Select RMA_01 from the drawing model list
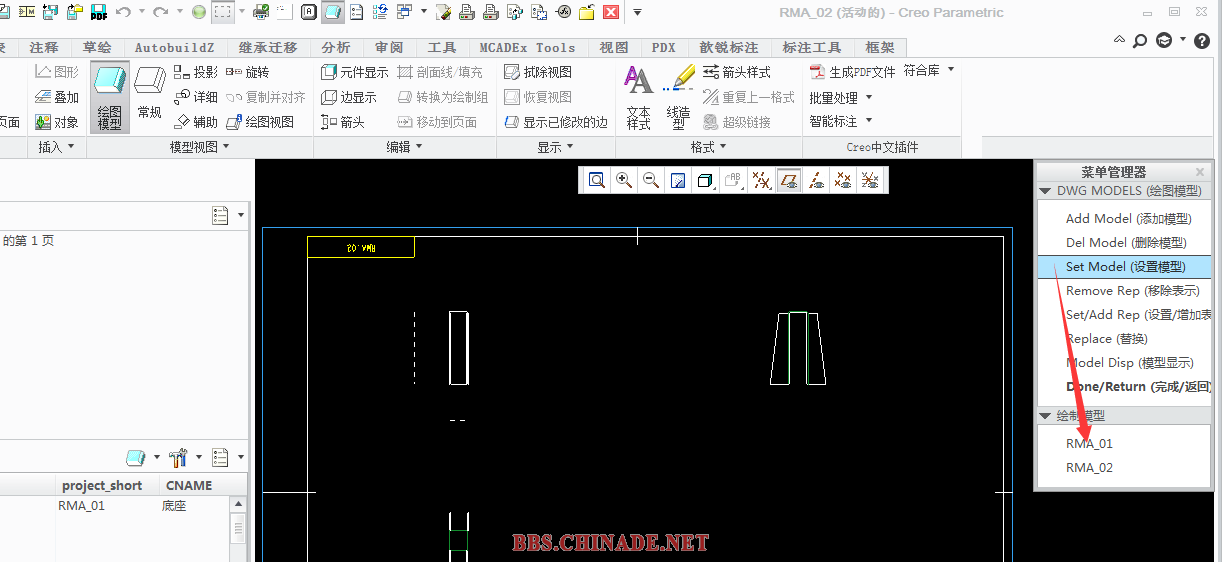1222x562 pixels. pos(1089,443)
